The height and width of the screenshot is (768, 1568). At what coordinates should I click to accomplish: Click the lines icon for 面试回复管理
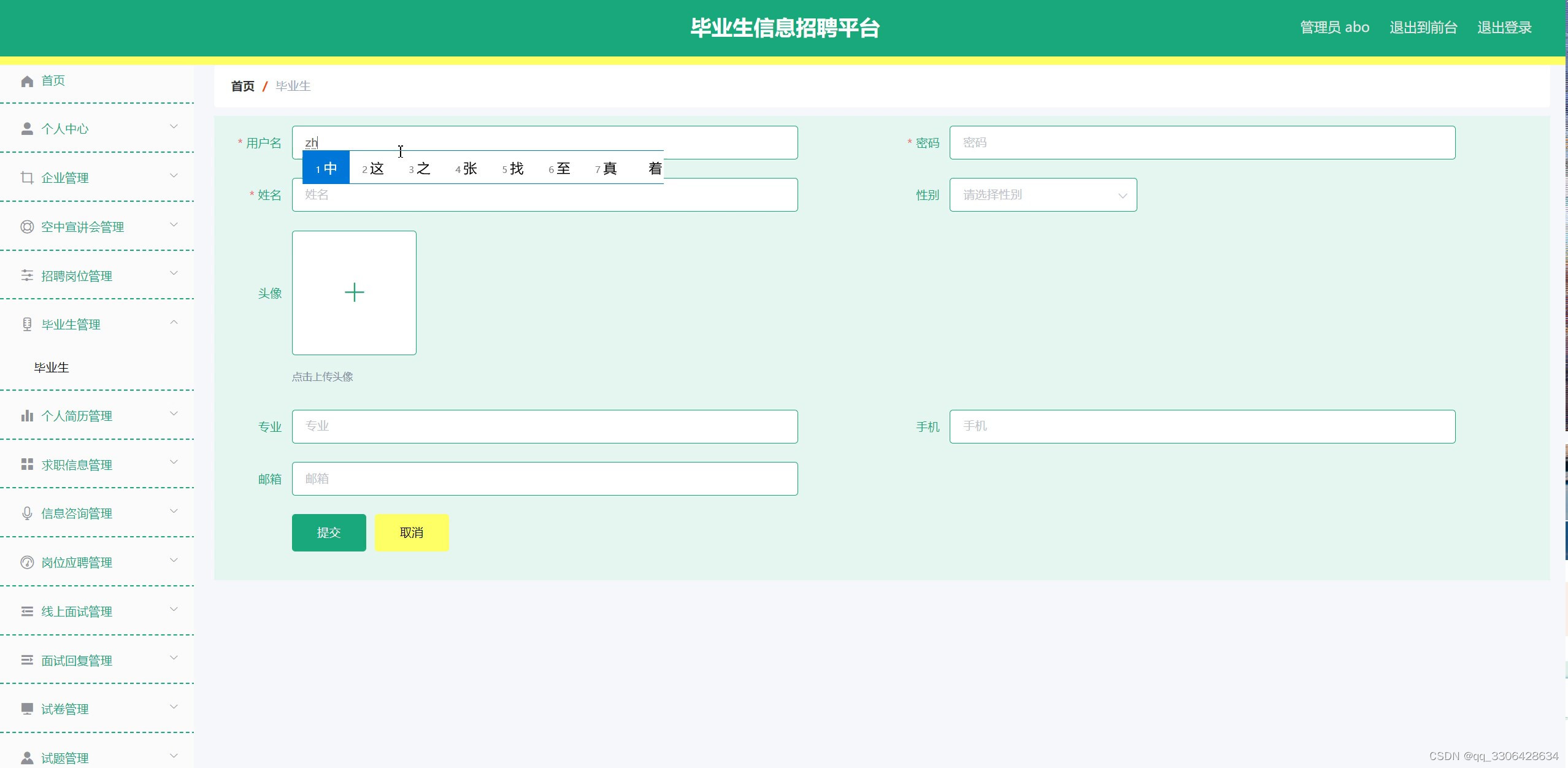click(27, 660)
